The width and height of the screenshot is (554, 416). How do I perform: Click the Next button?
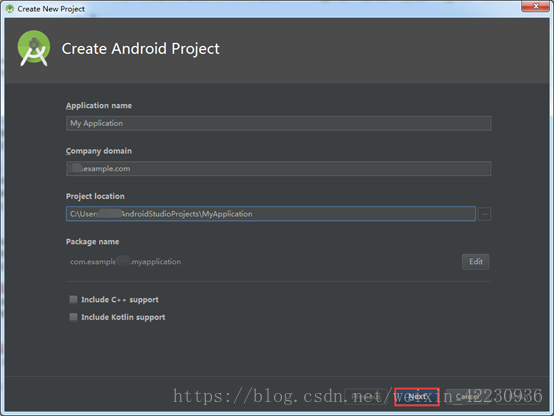[x=417, y=397]
